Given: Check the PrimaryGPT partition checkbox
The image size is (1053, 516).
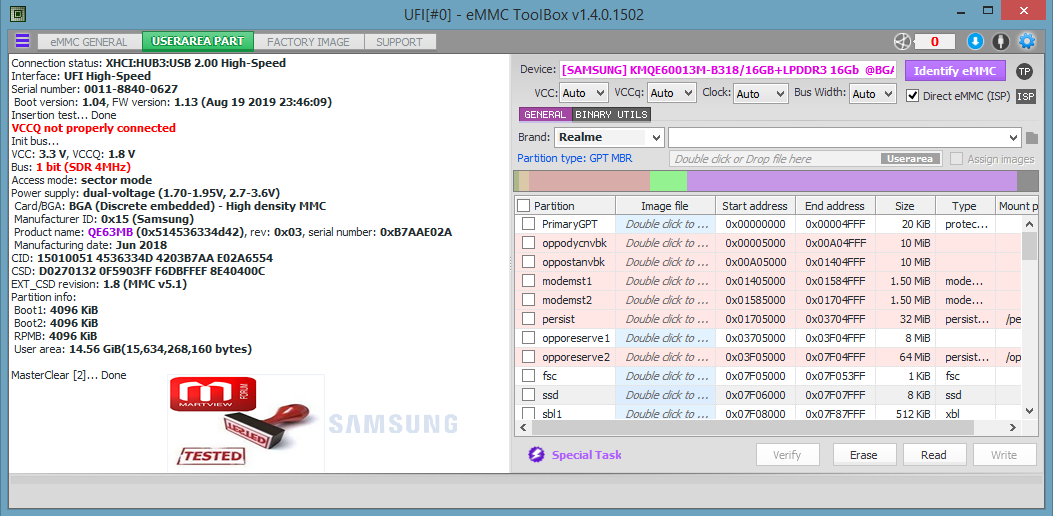Looking at the screenshot, I should [529, 224].
